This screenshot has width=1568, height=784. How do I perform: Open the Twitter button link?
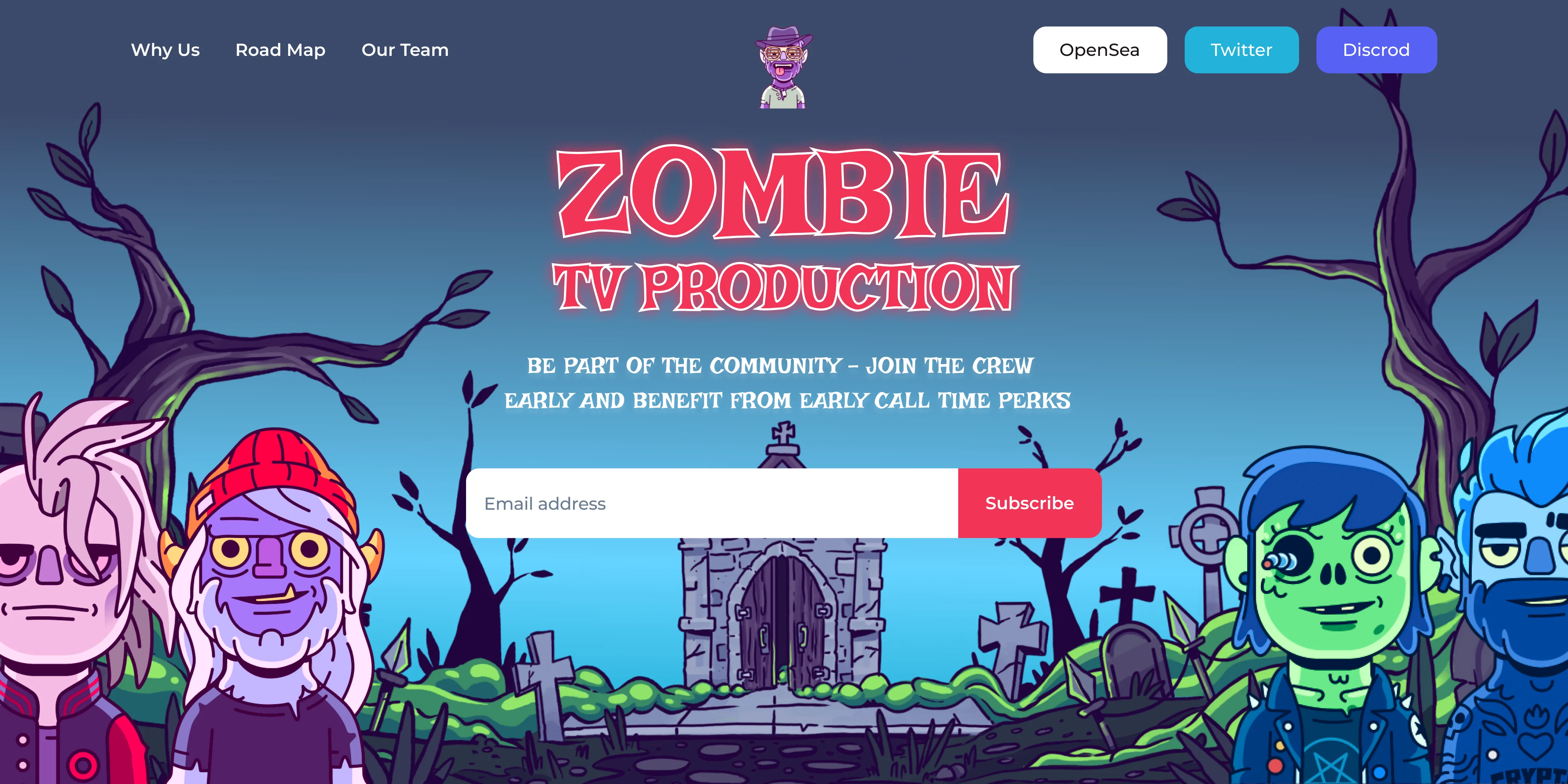pyautogui.click(x=1241, y=50)
